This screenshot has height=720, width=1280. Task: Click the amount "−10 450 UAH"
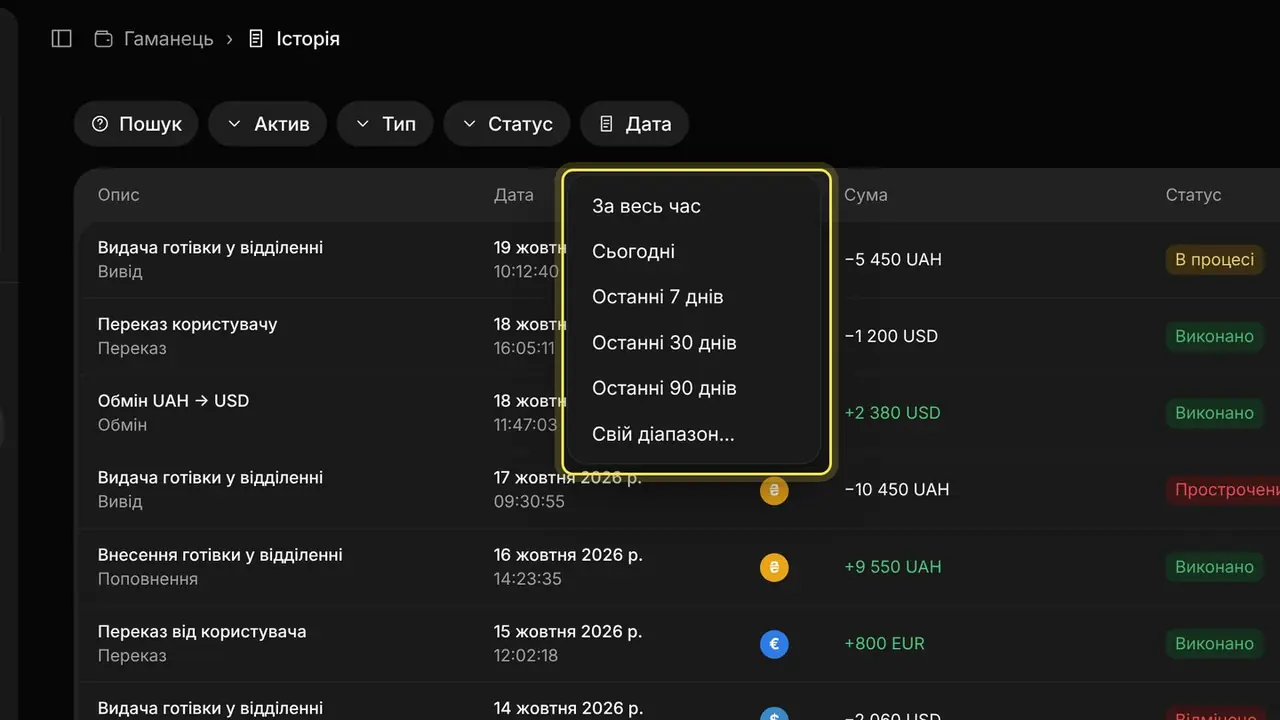pos(897,490)
